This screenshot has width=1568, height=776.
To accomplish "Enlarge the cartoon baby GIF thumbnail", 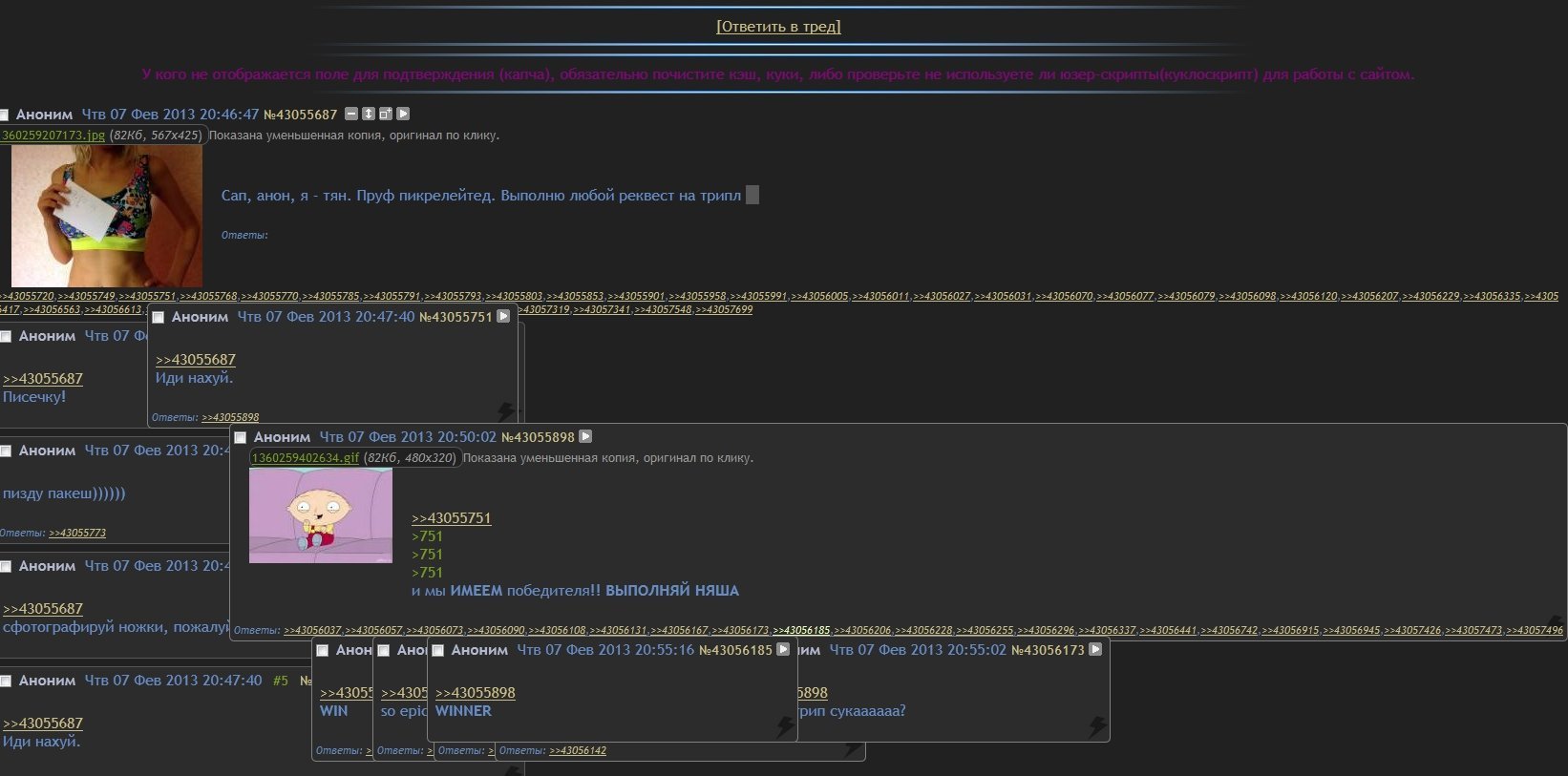I will click(321, 515).
